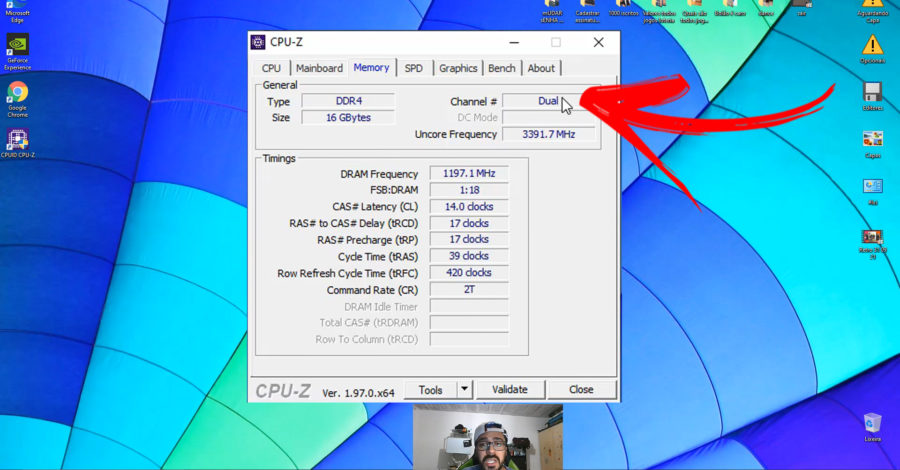The height and width of the screenshot is (470, 900).
Task: Switch to the CPU tab
Action: [271, 68]
